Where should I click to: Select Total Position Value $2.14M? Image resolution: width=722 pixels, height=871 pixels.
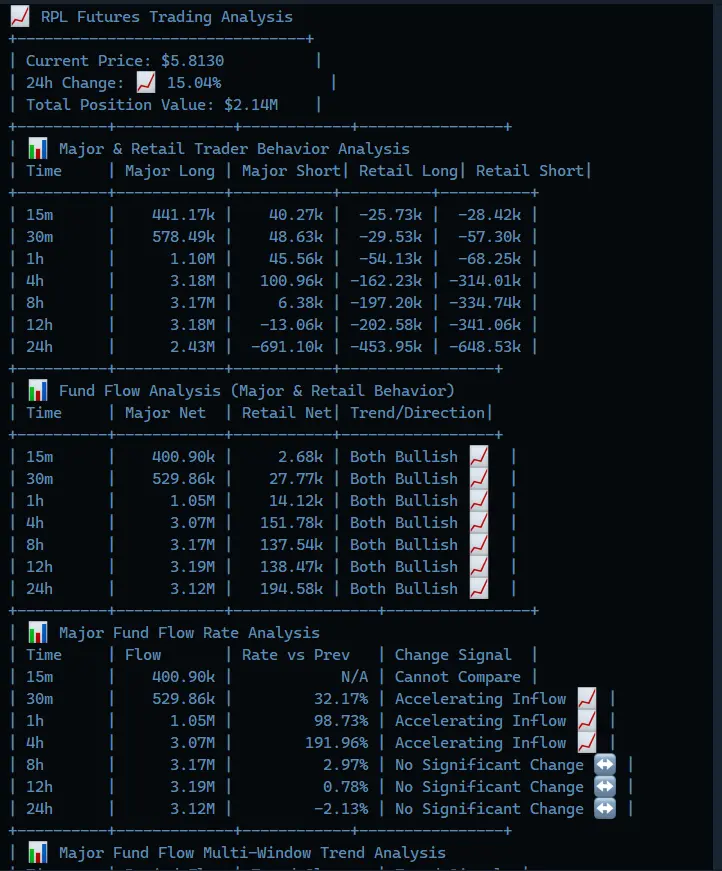tap(250, 104)
